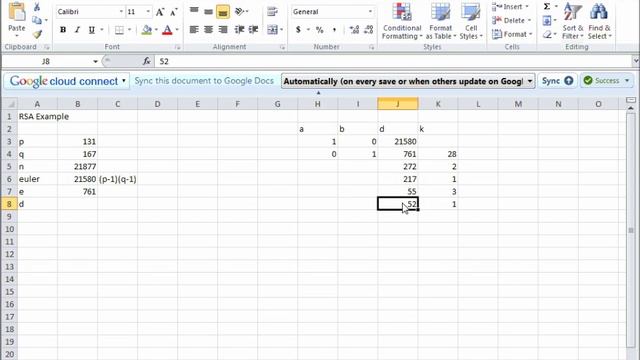Open the Name Box dropdown arrow
The image size is (640, 360).
pos(95,62)
